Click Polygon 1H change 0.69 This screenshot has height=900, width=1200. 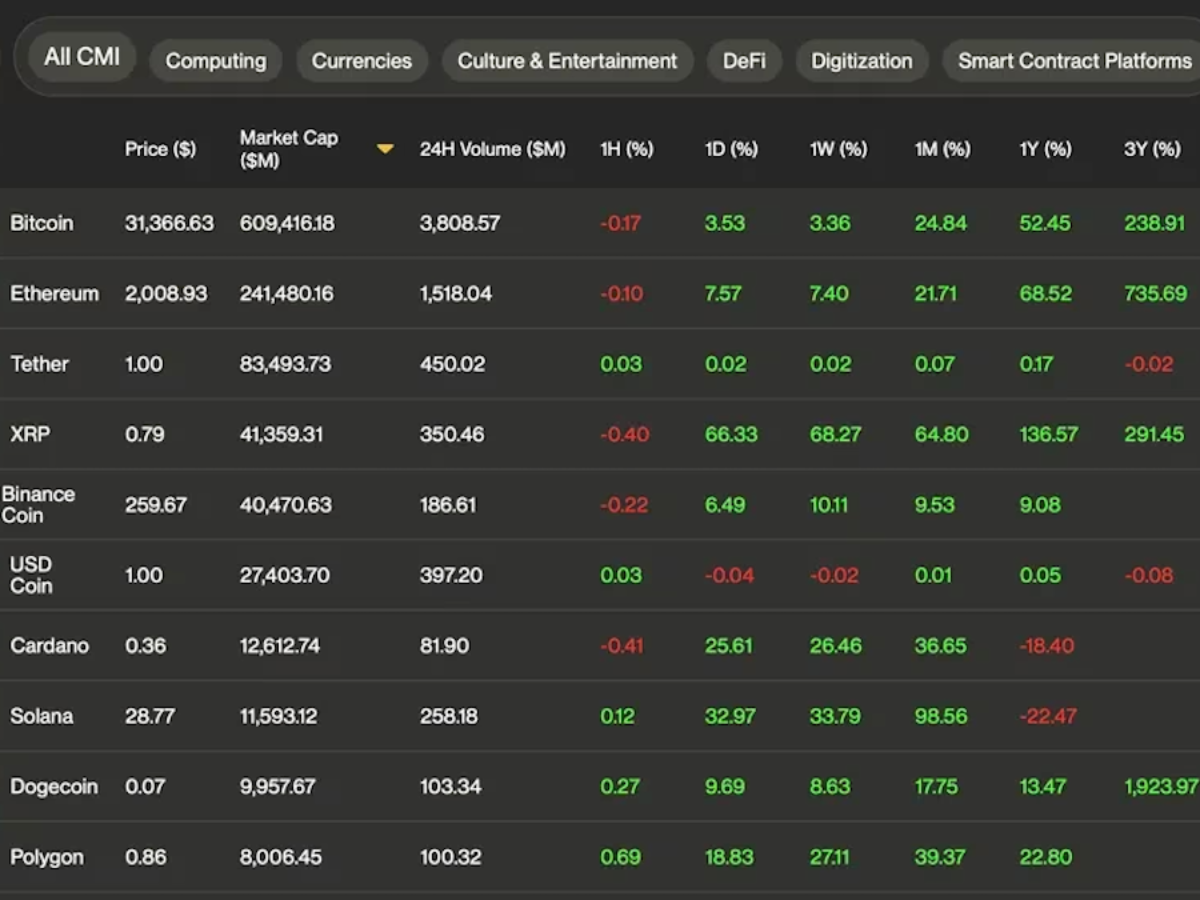click(621, 857)
